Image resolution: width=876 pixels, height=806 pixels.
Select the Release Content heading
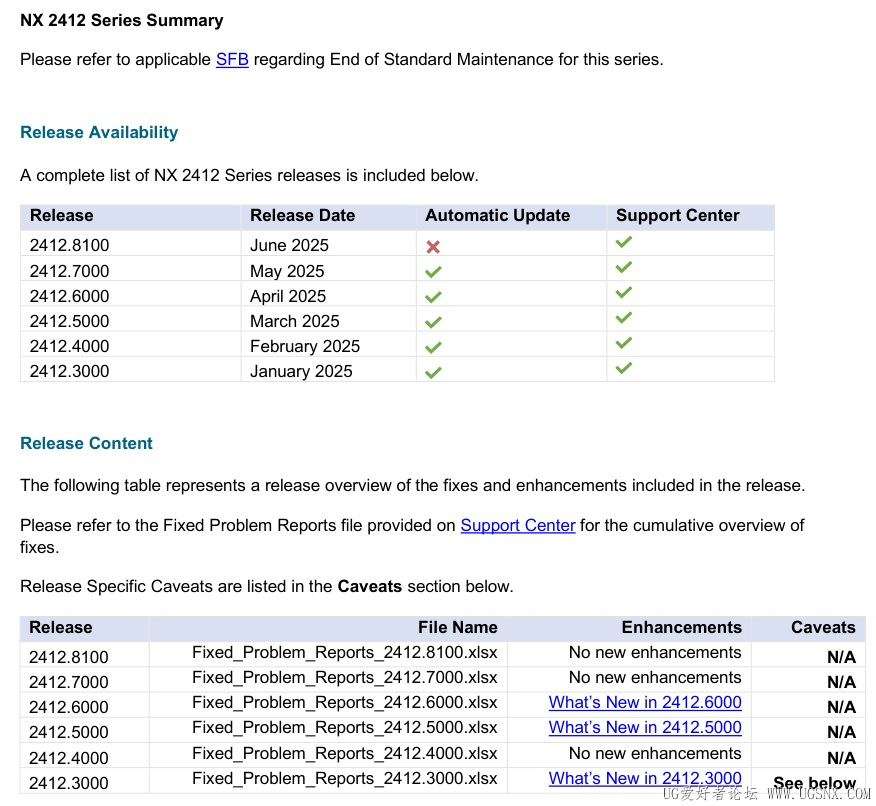(86, 443)
